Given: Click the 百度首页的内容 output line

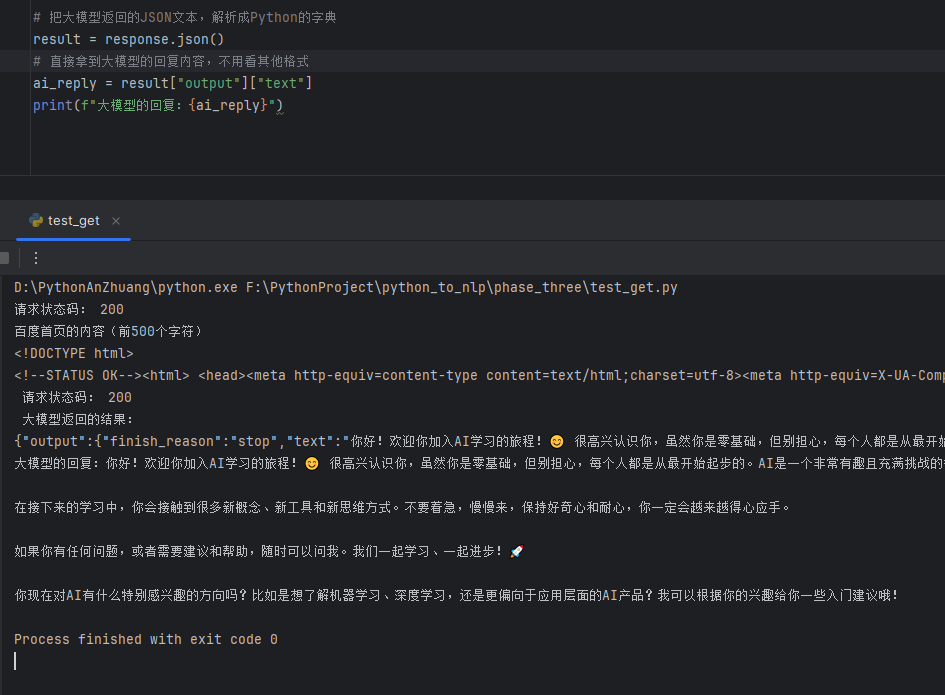Looking at the screenshot, I should [x=108, y=332].
